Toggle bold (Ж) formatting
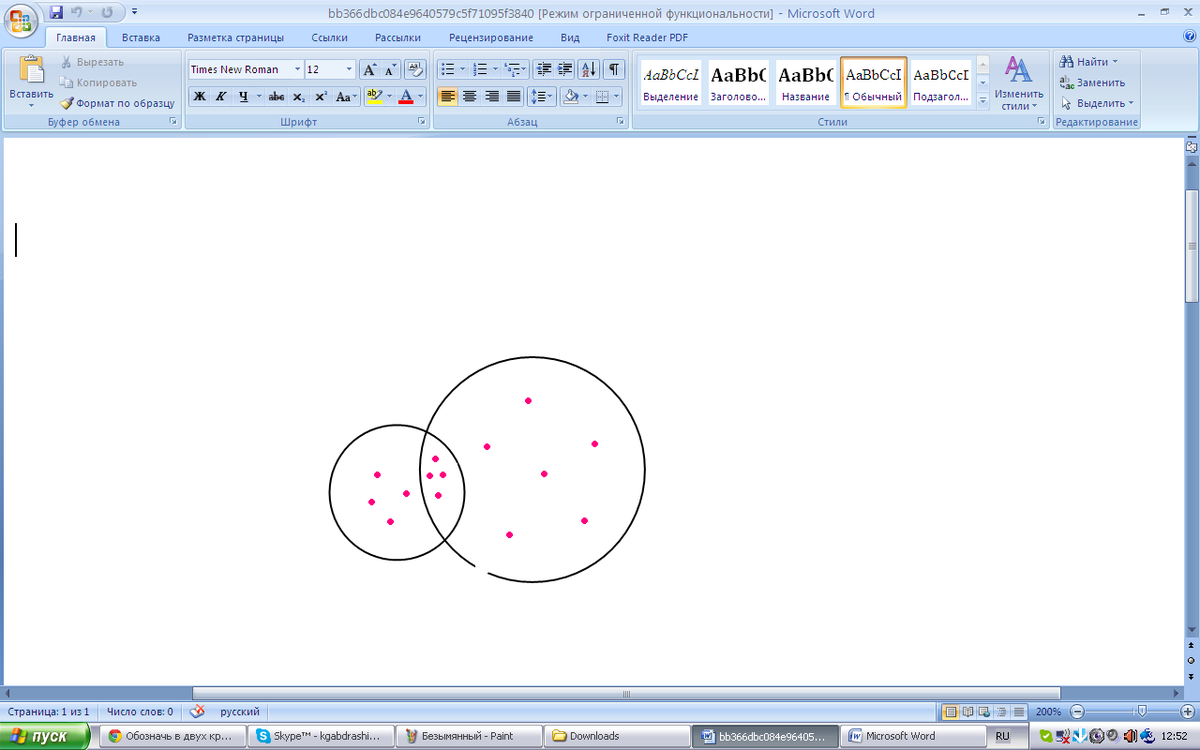The image size is (1200, 750). tap(199, 97)
